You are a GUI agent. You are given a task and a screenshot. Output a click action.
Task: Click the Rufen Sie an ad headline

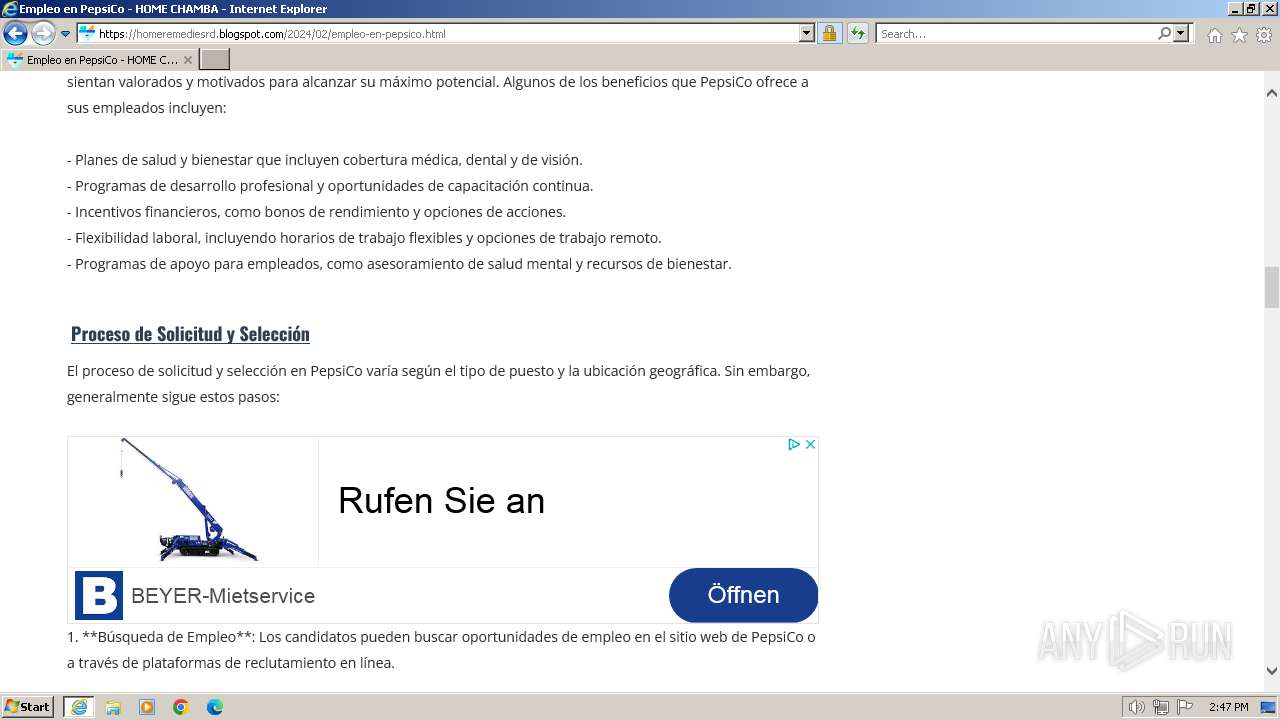[441, 500]
